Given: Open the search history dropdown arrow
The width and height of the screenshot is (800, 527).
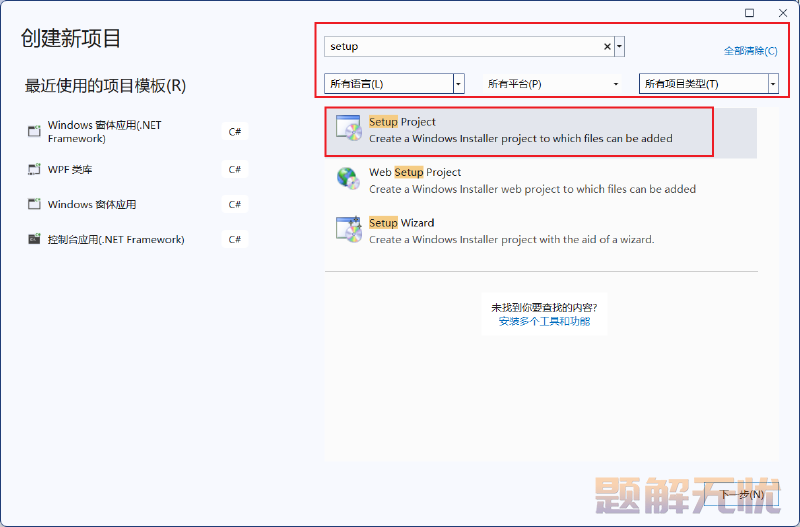Looking at the screenshot, I should (619, 46).
